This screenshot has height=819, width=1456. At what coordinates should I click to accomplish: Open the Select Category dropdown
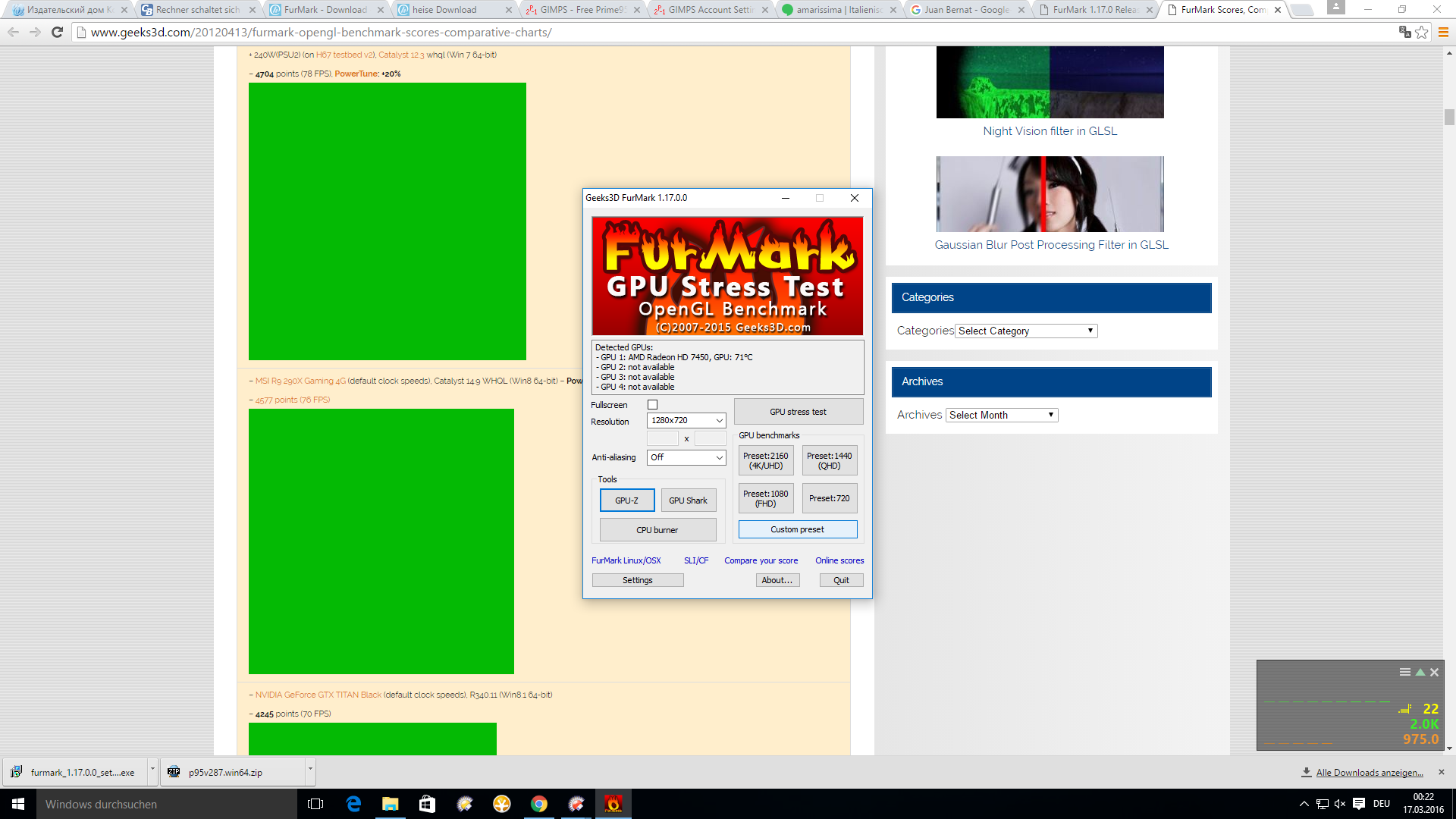pyautogui.click(x=1026, y=331)
